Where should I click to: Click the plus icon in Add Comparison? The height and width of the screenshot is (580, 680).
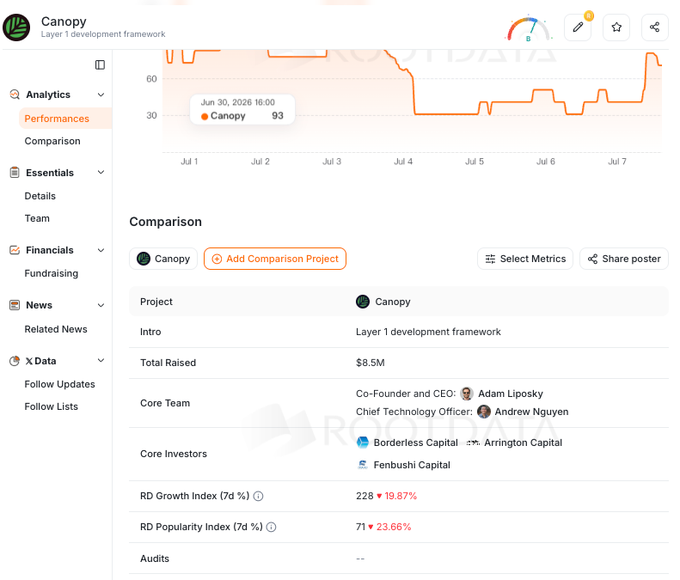pyautogui.click(x=216, y=259)
